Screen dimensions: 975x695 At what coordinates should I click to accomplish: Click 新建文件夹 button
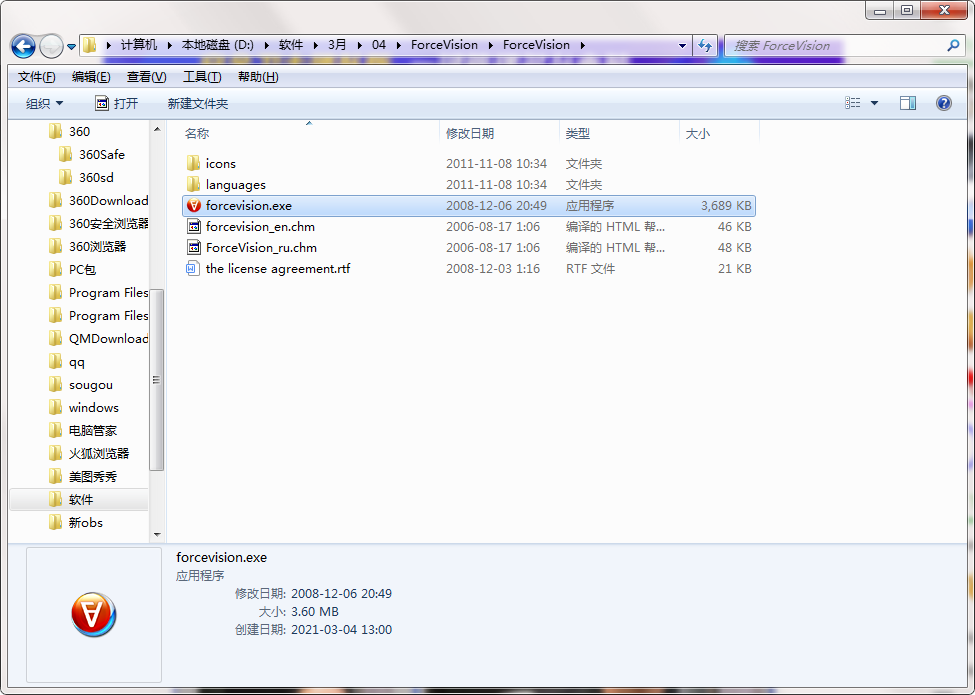click(x=197, y=104)
